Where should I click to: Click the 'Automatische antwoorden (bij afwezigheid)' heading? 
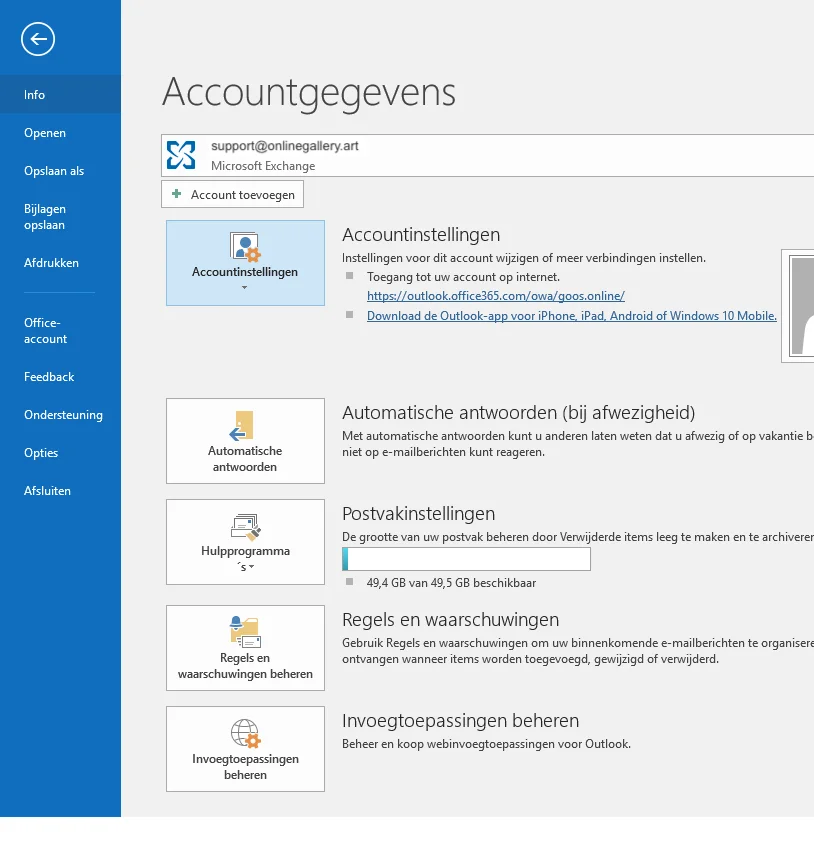(x=519, y=413)
